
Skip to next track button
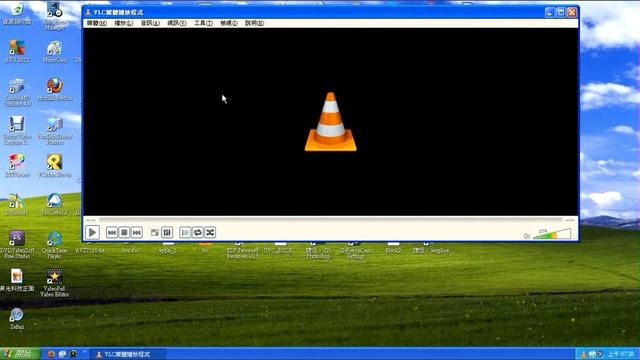coord(137,233)
